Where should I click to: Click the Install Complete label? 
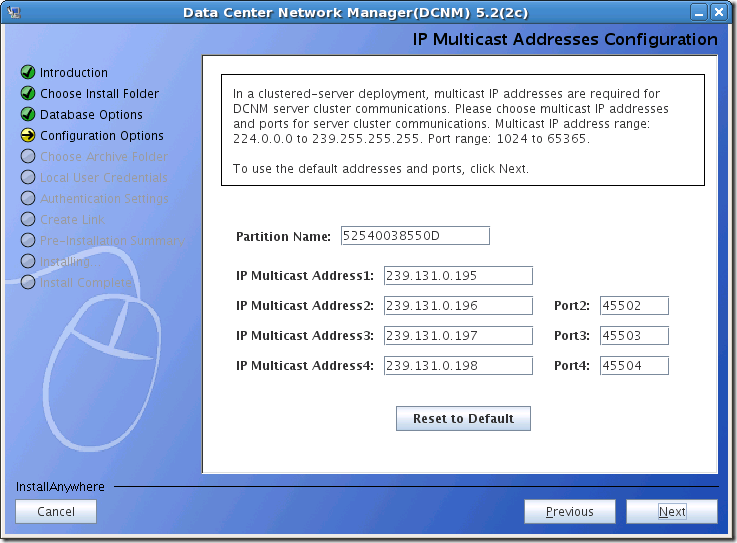tap(86, 283)
